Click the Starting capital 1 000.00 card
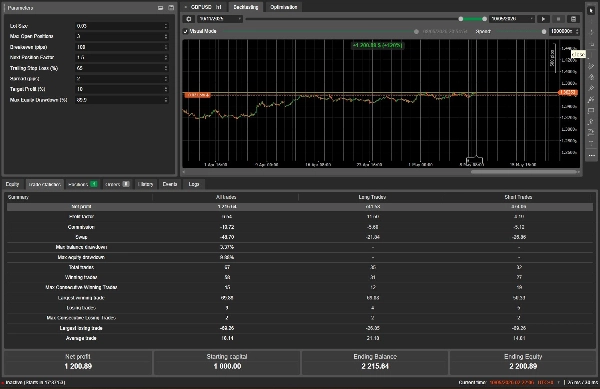600x389 pixels. click(x=227, y=362)
